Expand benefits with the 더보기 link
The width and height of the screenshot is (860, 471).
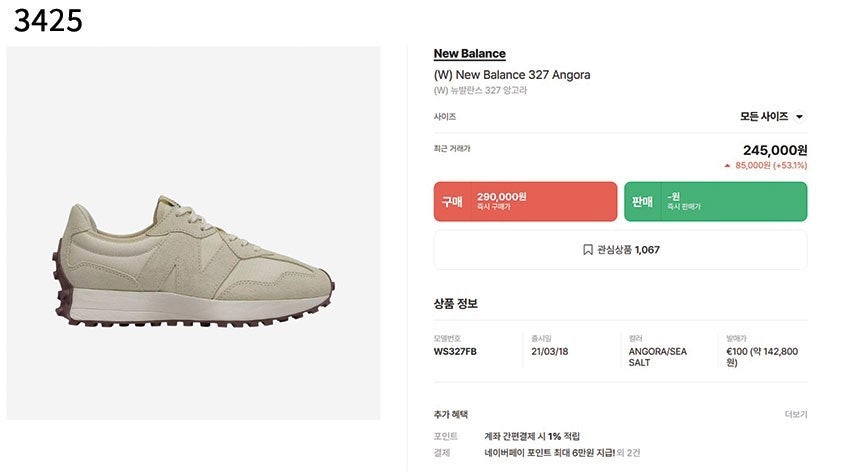pyautogui.click(x=795, y=414)
